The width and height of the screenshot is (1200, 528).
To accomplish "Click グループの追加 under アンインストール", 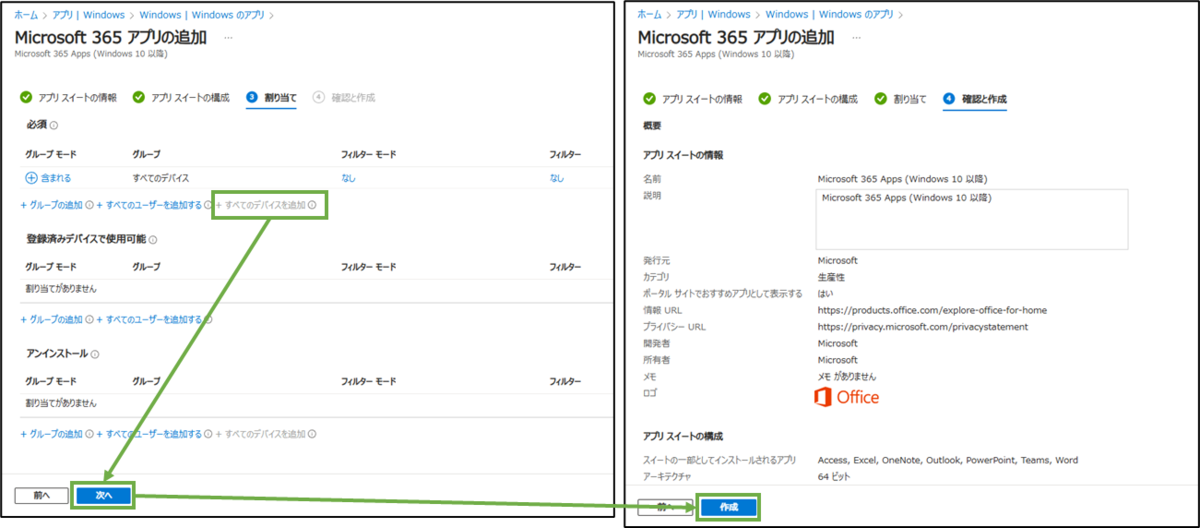I will coord(52,434).
